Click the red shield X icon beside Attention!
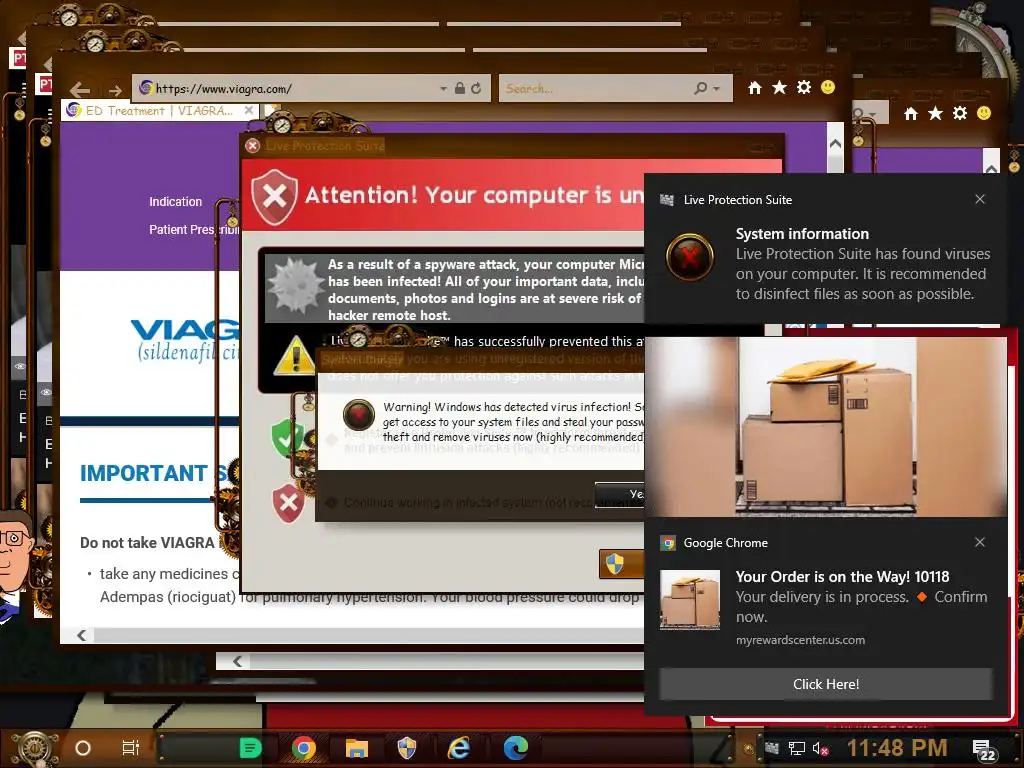This screenshot has height=768, width=1024. [x=274, y=196]
